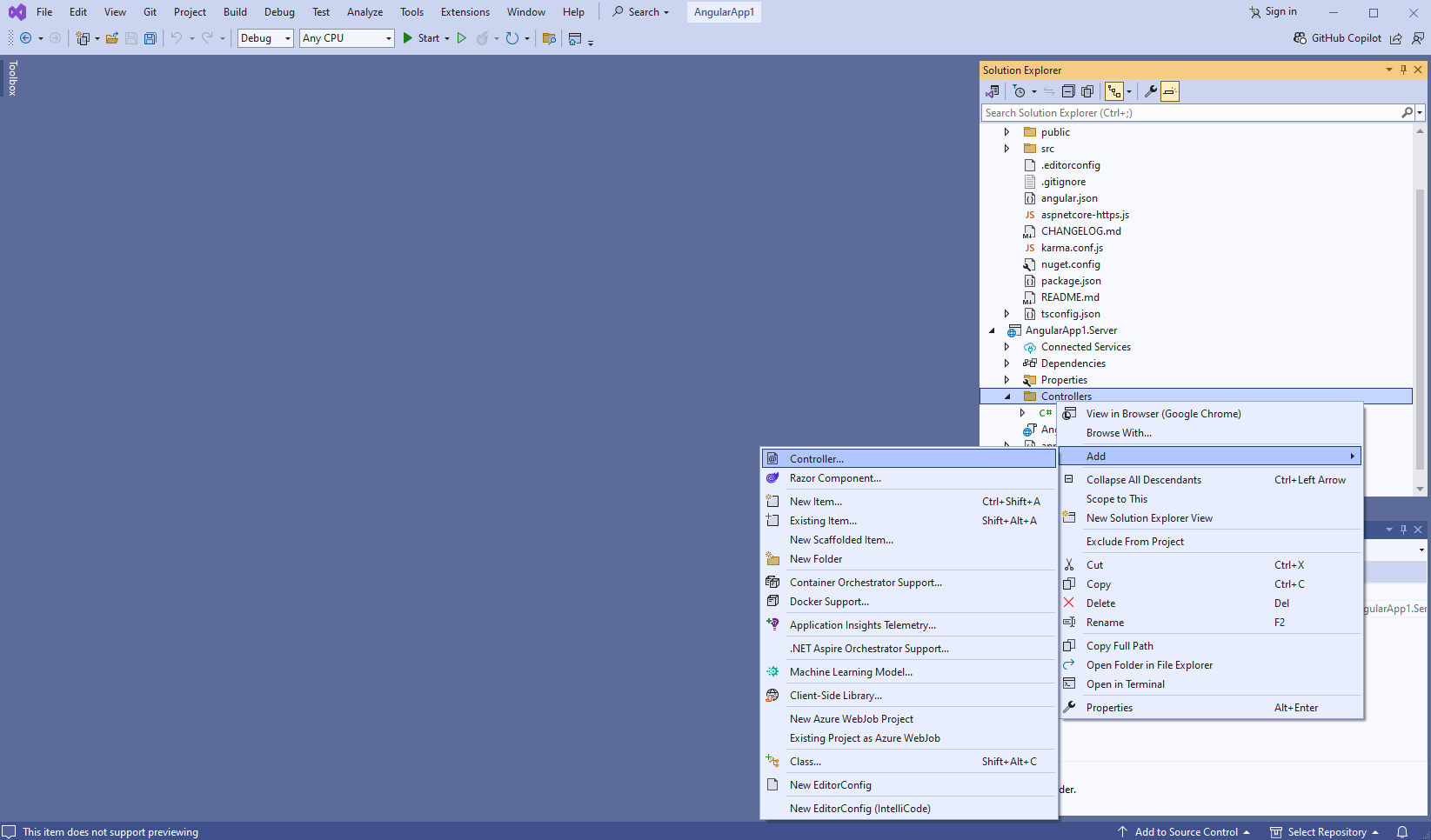The width and height of the screenshot is (1431, 840).
Task: Select README.md file in tree
Action: pos(1070,297)
